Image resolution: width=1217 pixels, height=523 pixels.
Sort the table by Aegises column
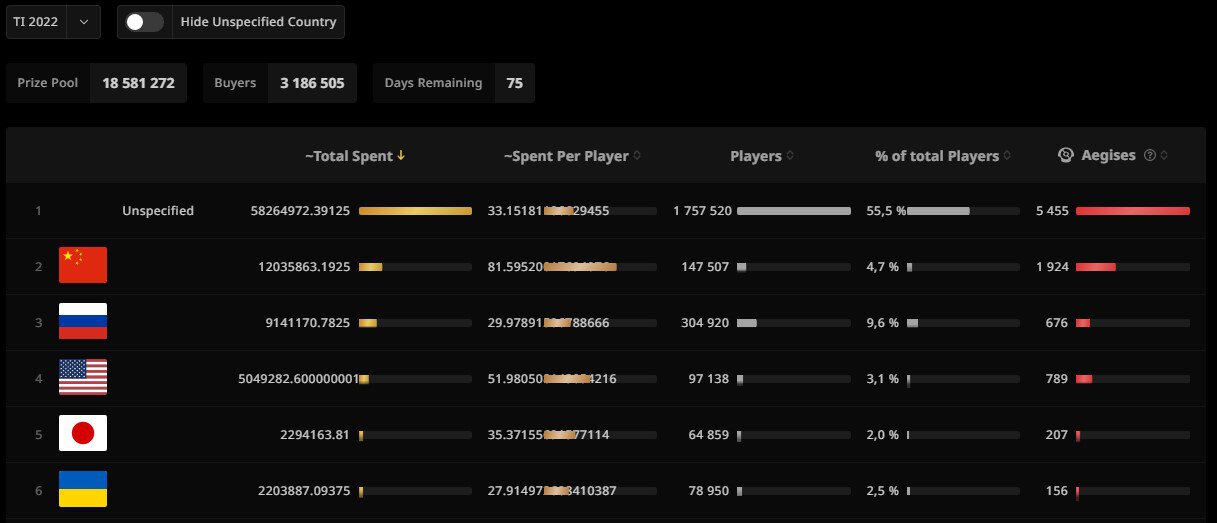tap(1107, 156)
